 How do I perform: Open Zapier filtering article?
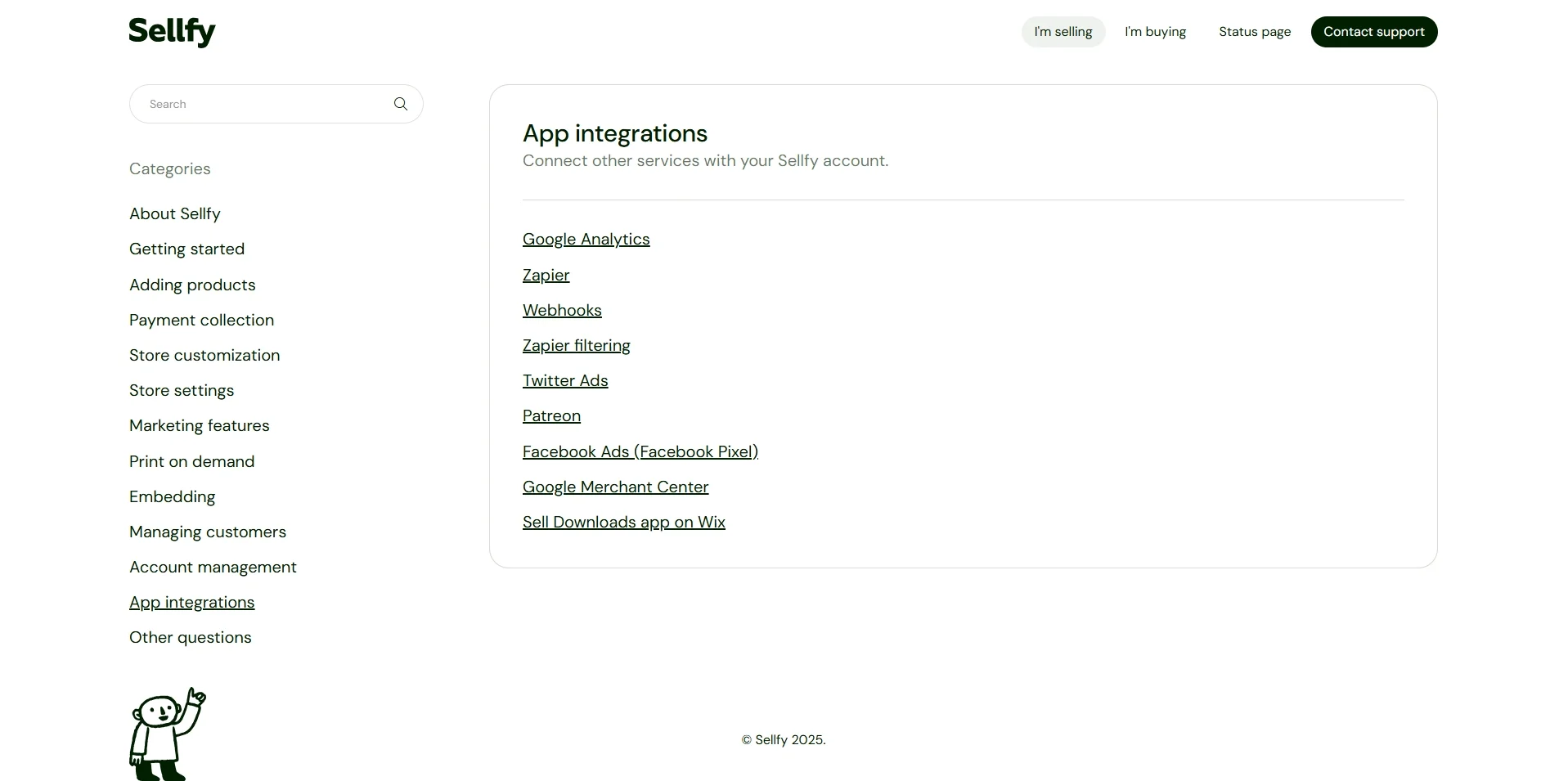point(576,345)
